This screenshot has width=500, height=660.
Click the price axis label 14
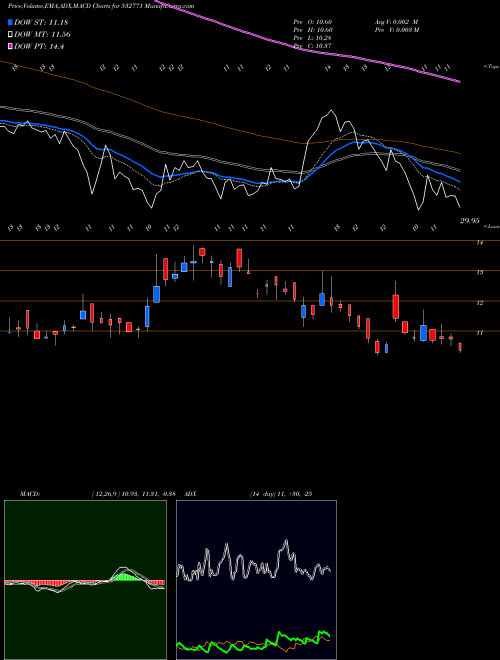[479, 242]
